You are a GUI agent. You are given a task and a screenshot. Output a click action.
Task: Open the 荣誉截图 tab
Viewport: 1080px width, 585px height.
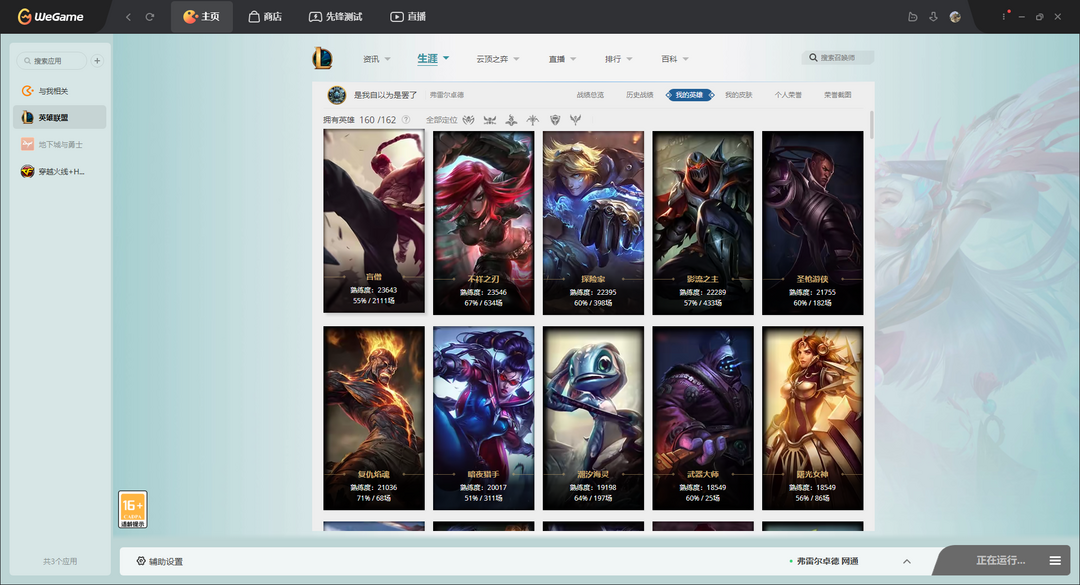click(x=838, y=94)
